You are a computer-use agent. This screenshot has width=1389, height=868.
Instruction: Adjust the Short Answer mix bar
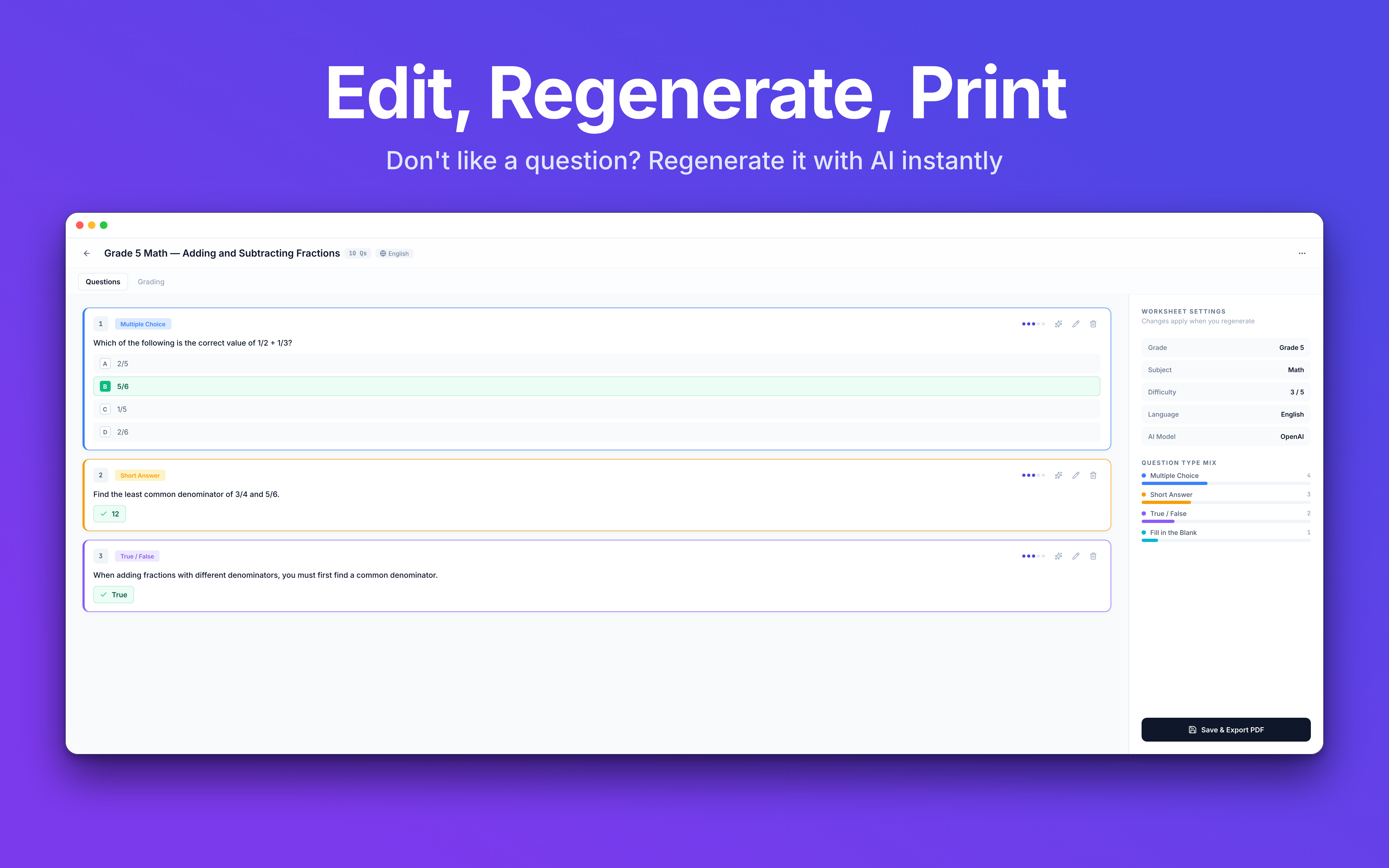click(x=1225, y=502)
